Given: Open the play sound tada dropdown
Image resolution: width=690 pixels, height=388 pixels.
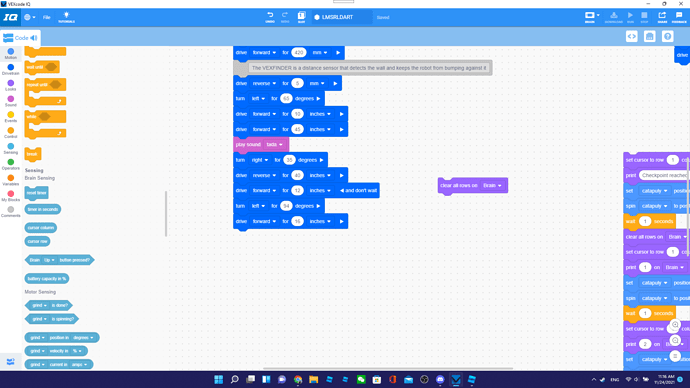Looking at the screenshot, I should [x=274, y=144].
